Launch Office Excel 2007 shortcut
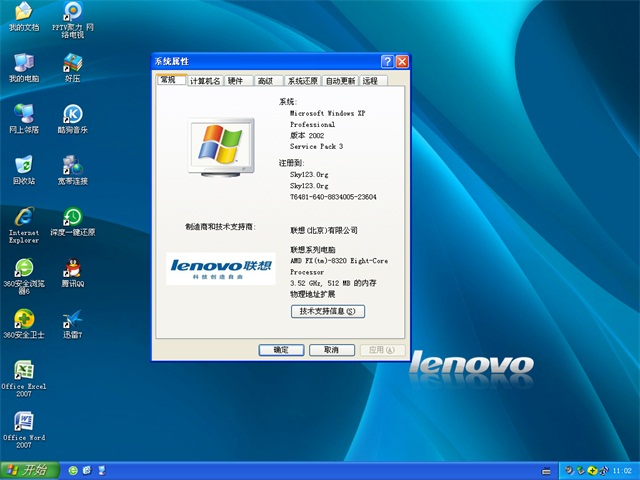The height and width of the screenshot is (480, 640). pyautogui.click(x=24, y=371)
